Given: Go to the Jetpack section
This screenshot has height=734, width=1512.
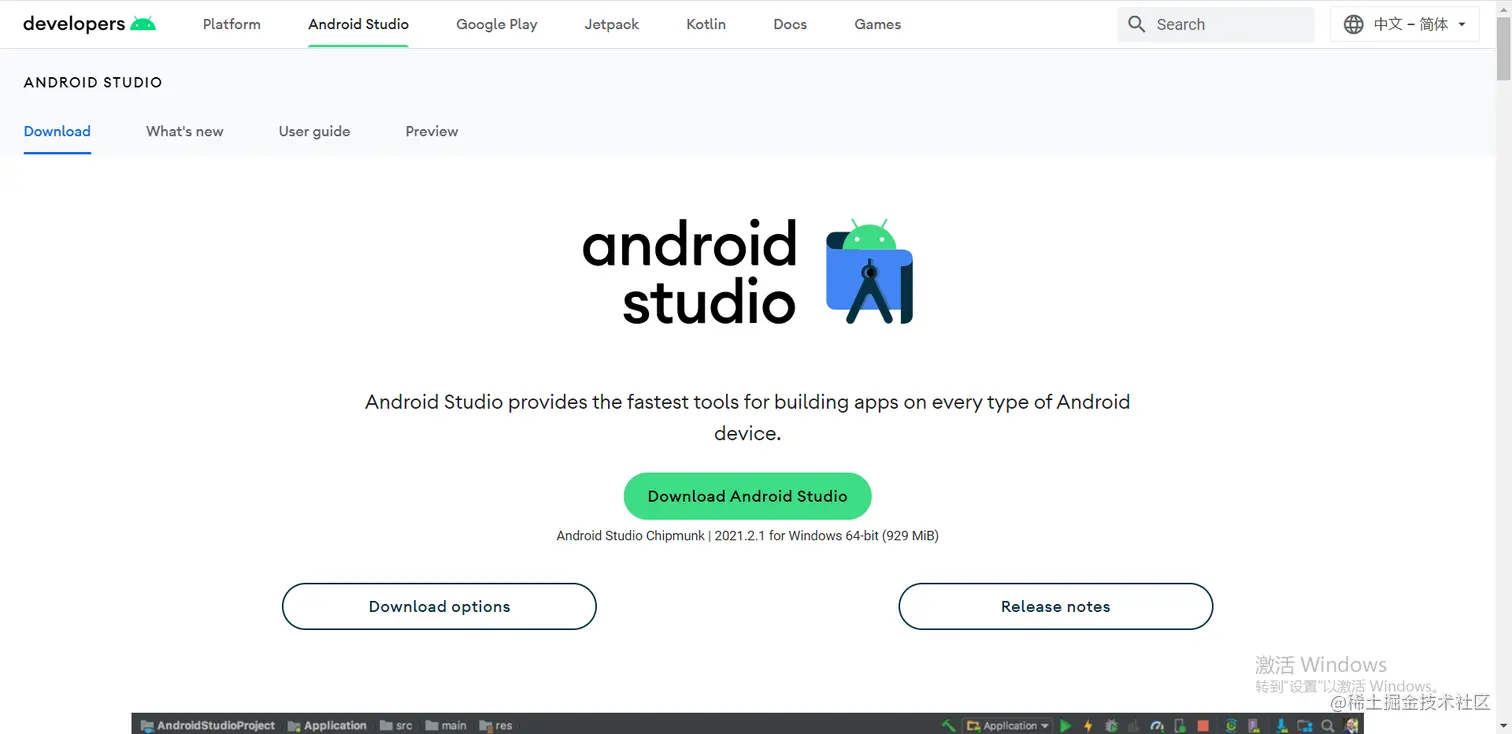Looking at the screenshot, I should point(612,24).
